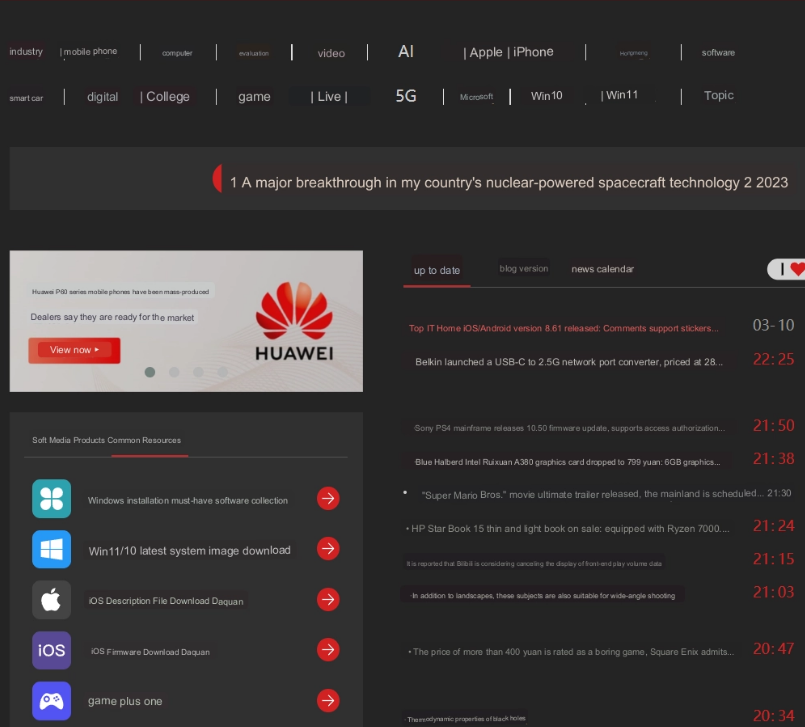805x727 pixels.
Task: Open the Live category link
Action: click(x=329, y=97)
